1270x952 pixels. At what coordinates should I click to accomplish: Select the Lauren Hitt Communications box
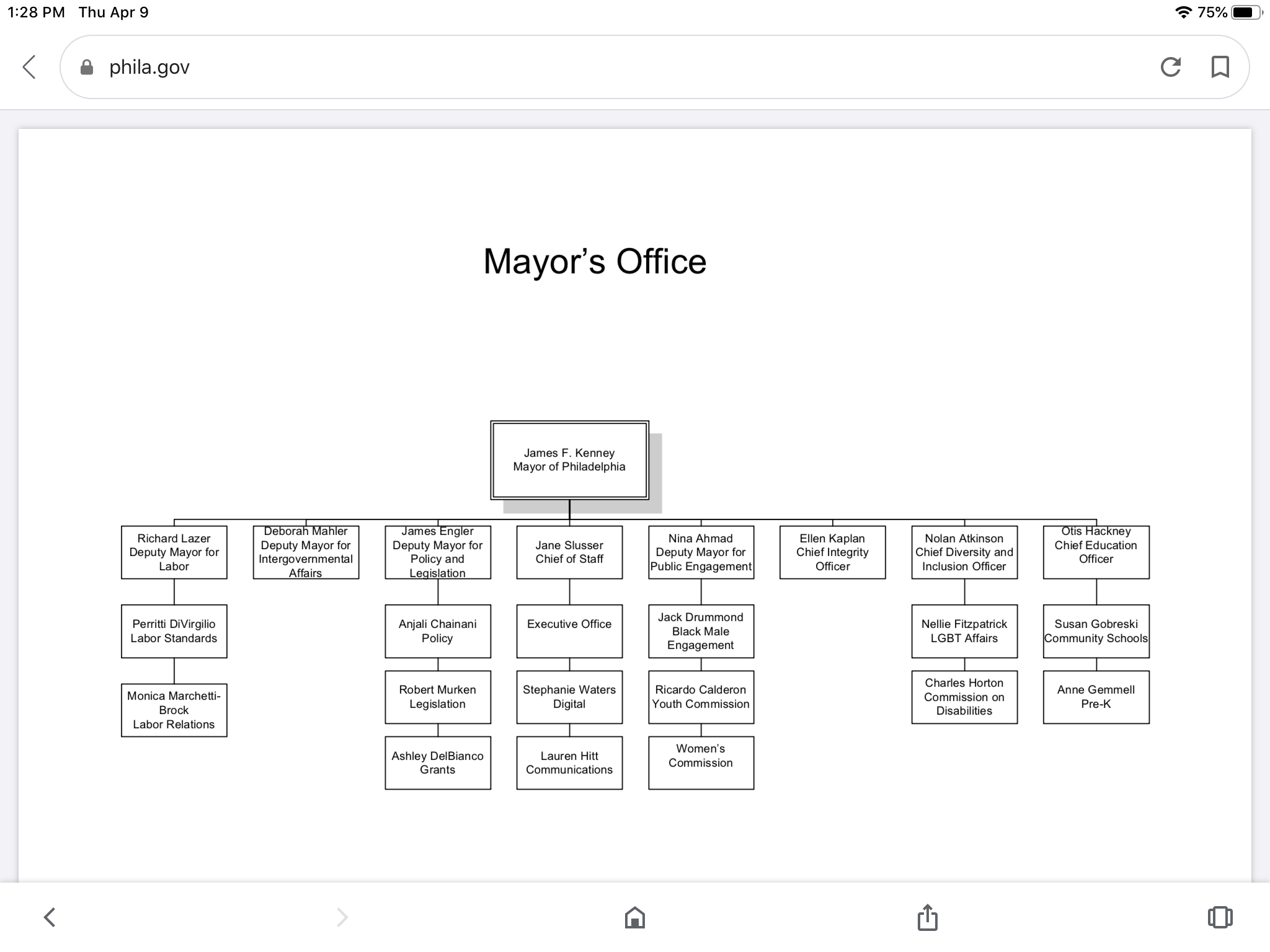coord(569,762)
